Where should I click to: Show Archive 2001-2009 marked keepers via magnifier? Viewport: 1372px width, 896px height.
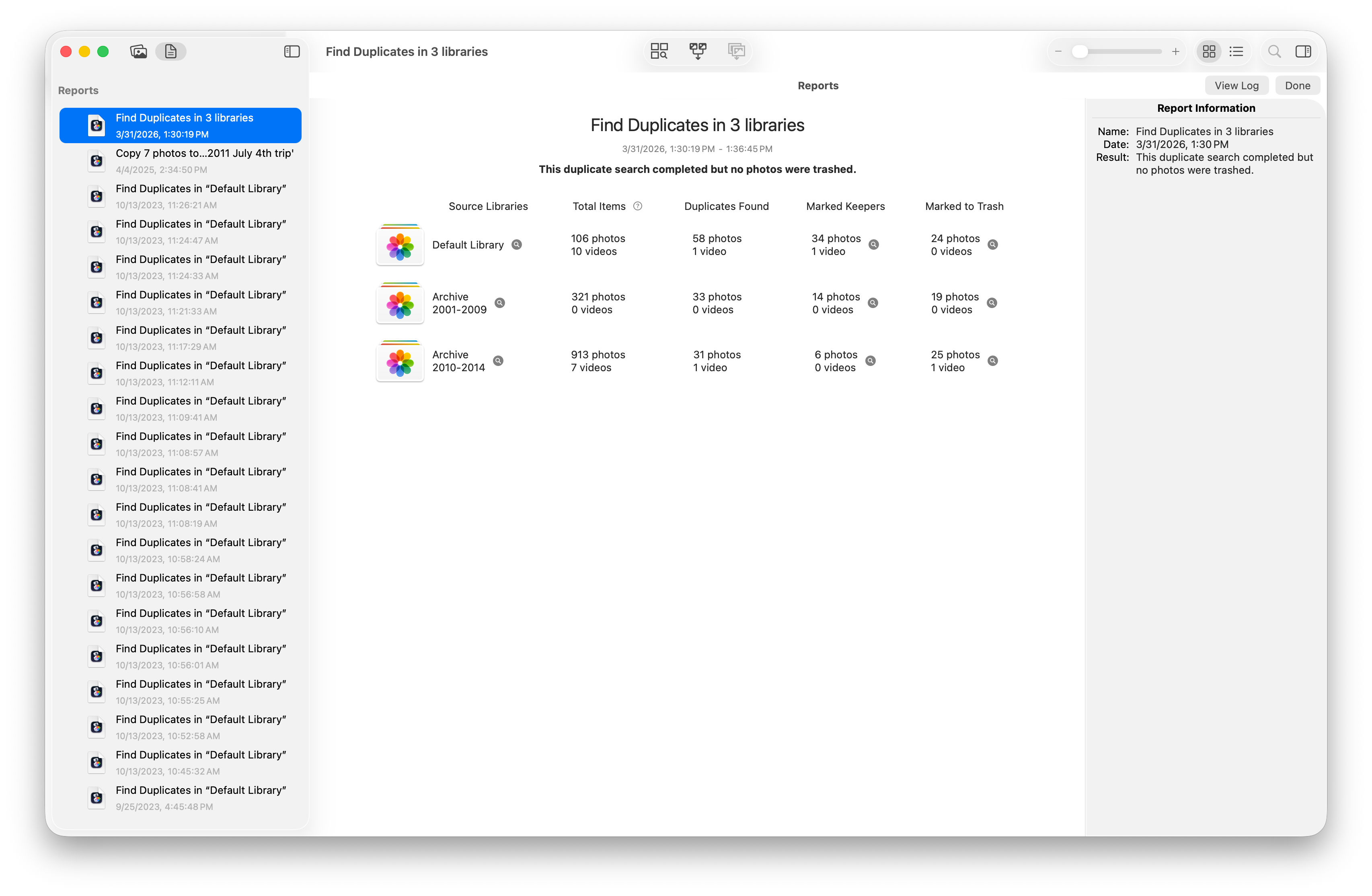click(873, 303)
